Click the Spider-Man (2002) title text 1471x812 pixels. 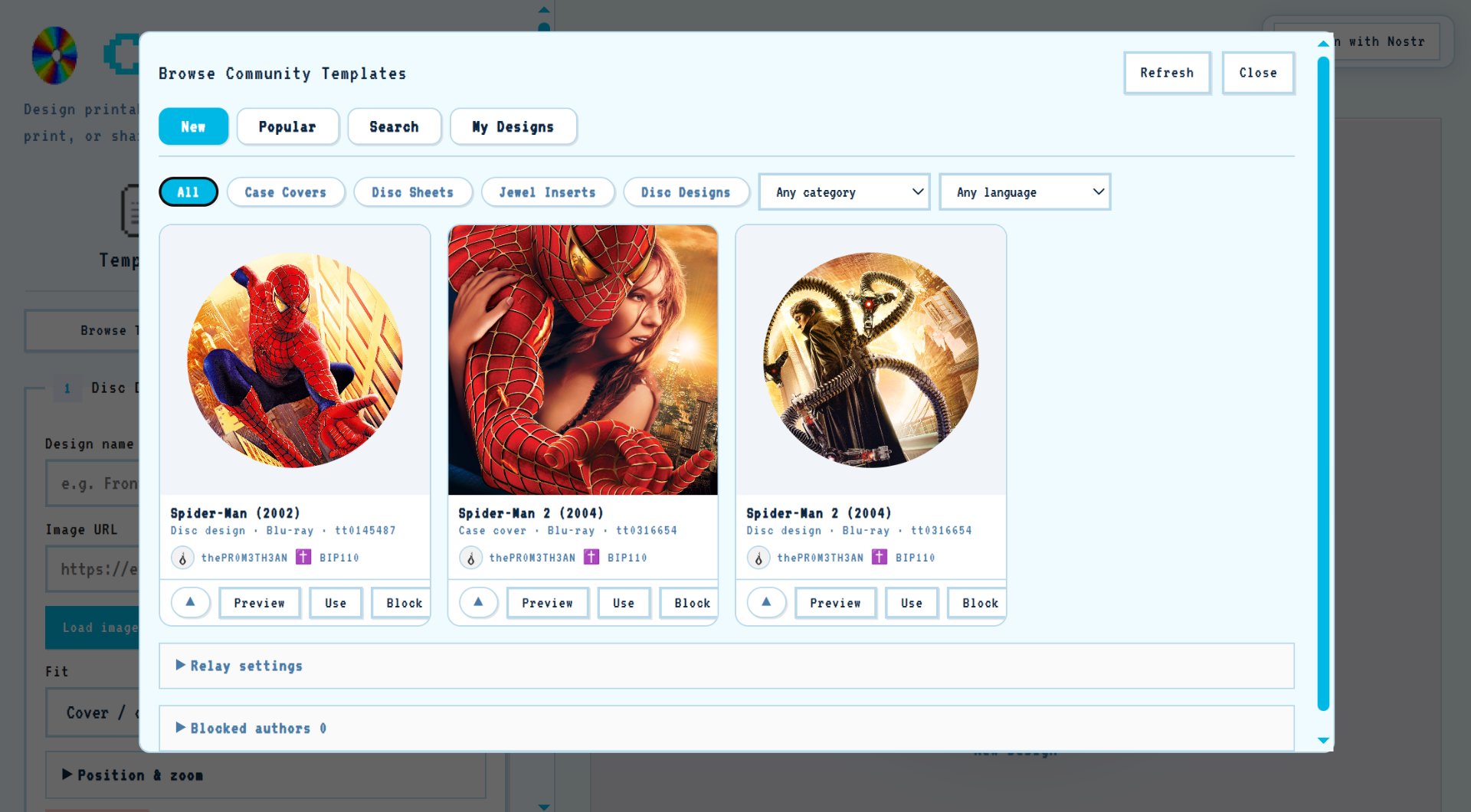click(235, 513)
